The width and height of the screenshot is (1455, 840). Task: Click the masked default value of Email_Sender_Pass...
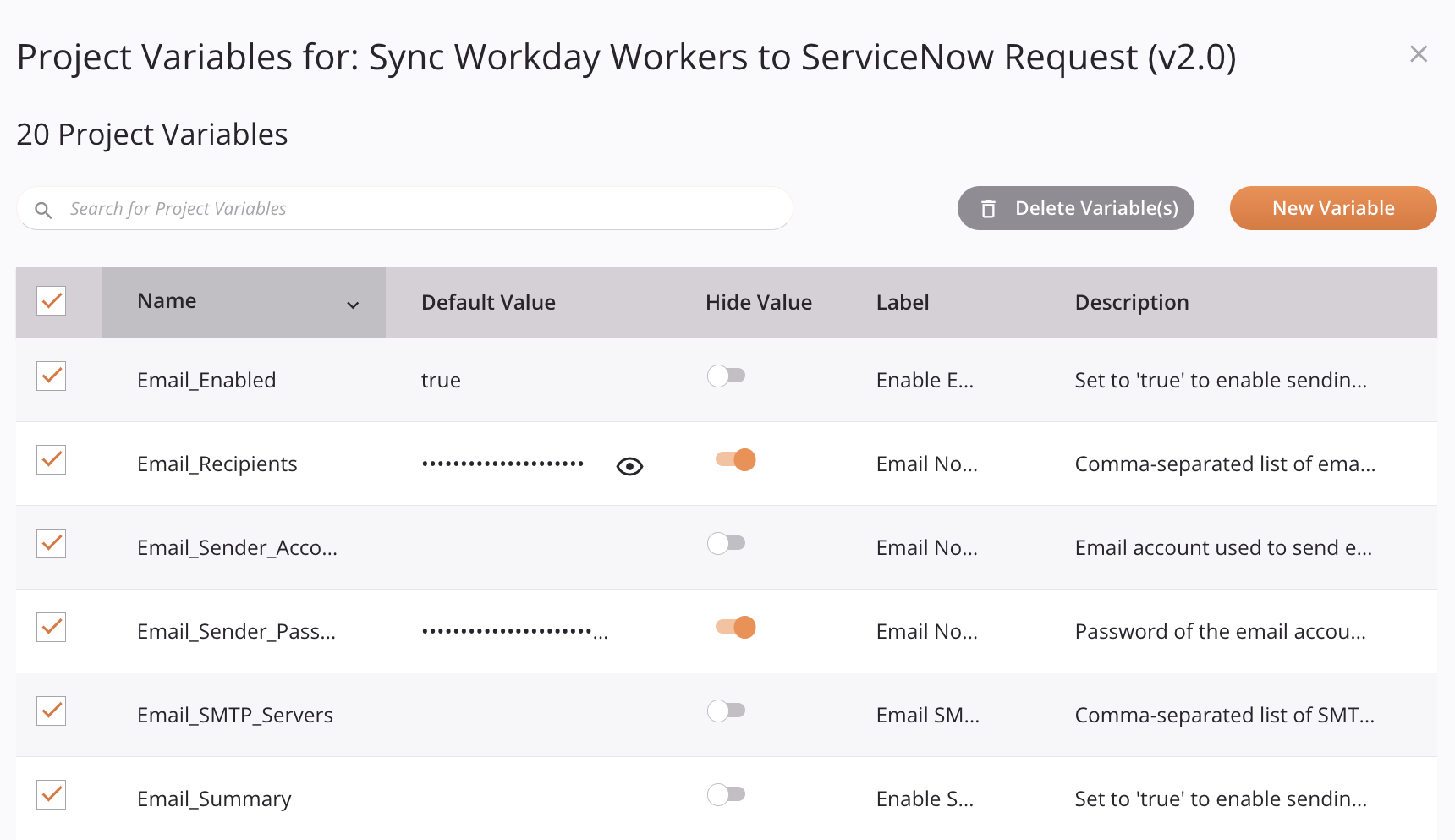[x=514, y=631]
